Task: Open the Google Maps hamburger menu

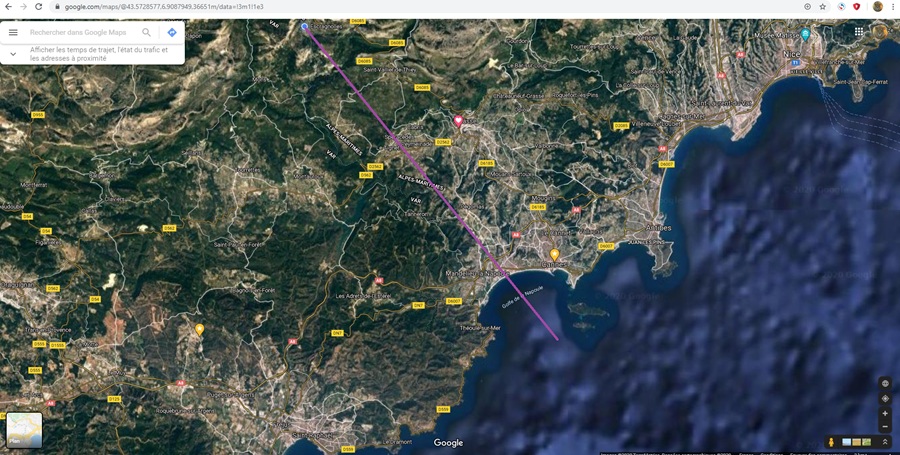Action: pos(13,32)
